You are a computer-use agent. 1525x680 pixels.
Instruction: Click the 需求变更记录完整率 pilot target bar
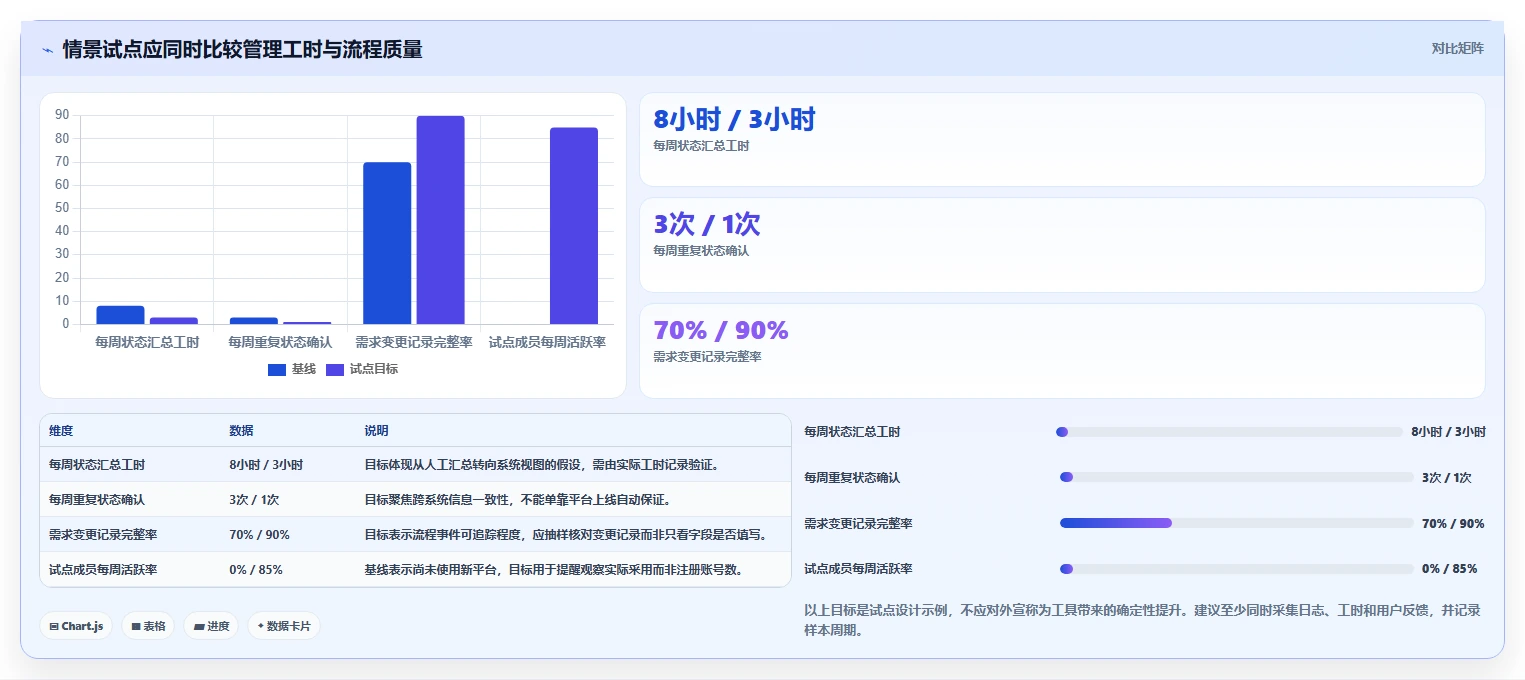tap(441, 220)
